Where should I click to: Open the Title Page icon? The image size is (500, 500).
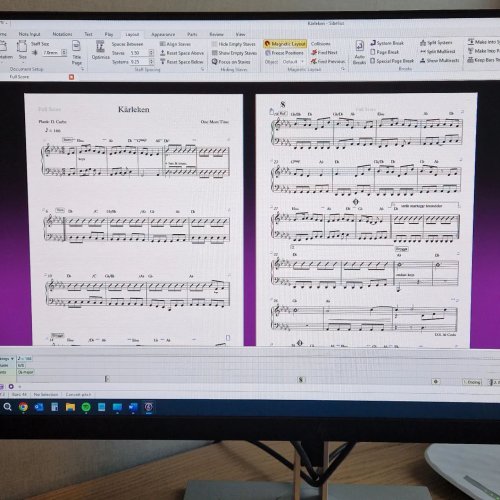(x=76, y=53)
